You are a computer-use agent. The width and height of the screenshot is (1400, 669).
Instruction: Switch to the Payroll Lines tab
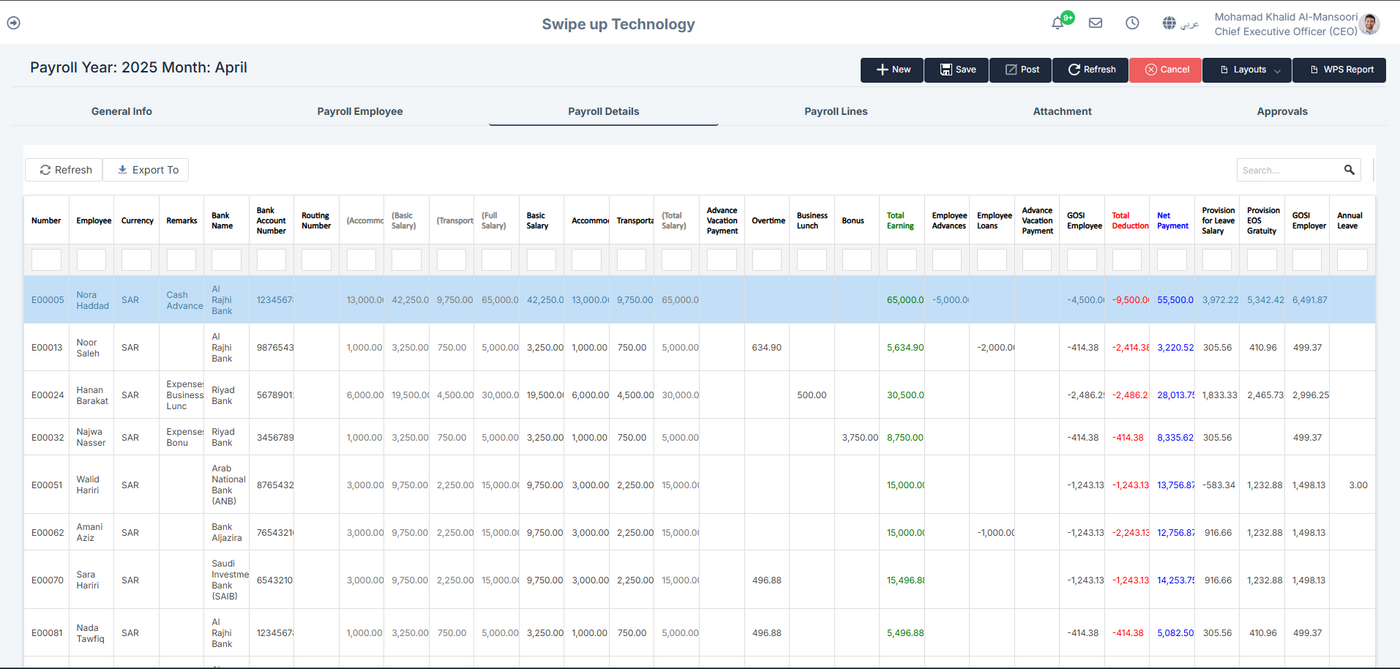[835, 111]
